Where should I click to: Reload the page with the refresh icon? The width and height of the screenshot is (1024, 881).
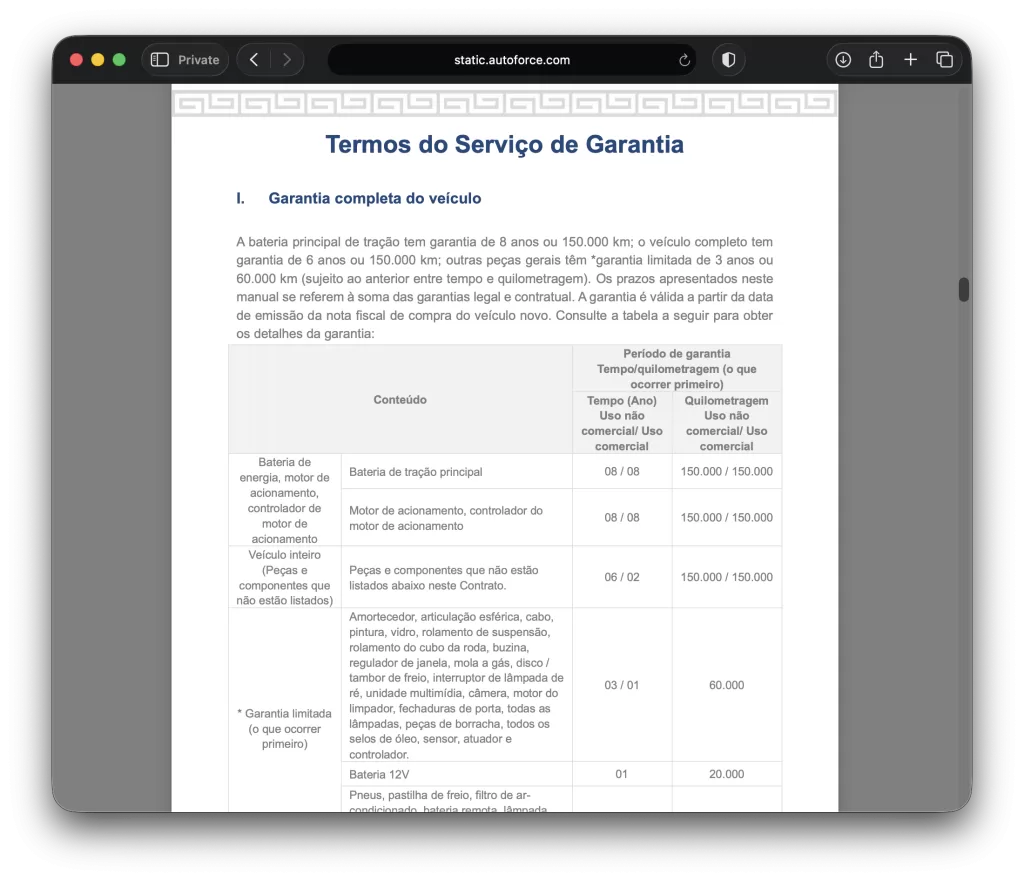click(684, 60)
